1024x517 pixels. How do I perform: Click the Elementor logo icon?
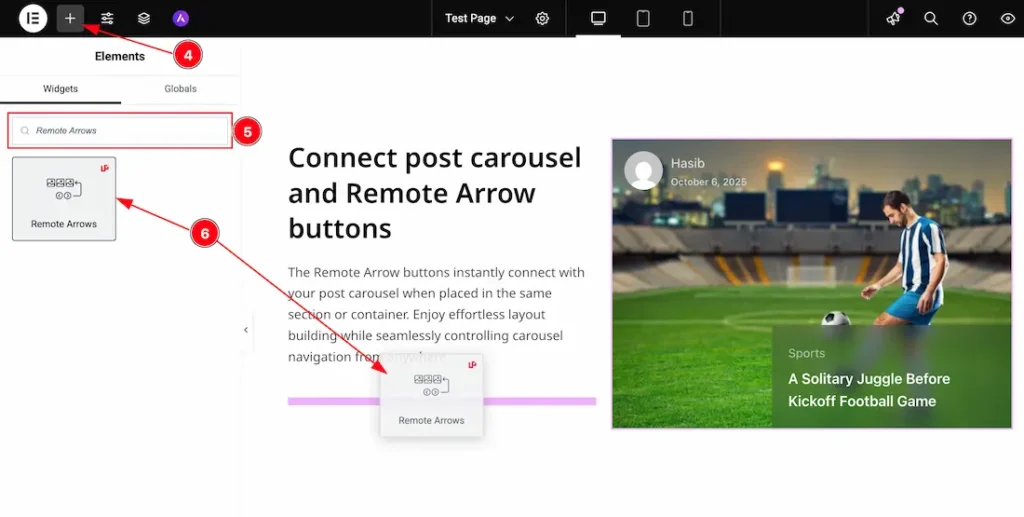click(x=33, y=18)
